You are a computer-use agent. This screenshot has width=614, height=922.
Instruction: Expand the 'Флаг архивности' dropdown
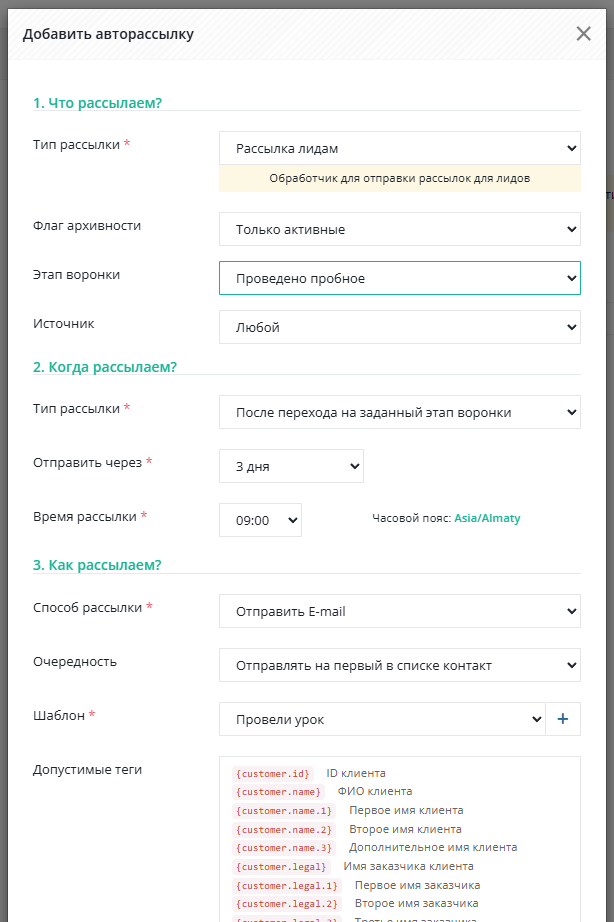coord(399,229)
